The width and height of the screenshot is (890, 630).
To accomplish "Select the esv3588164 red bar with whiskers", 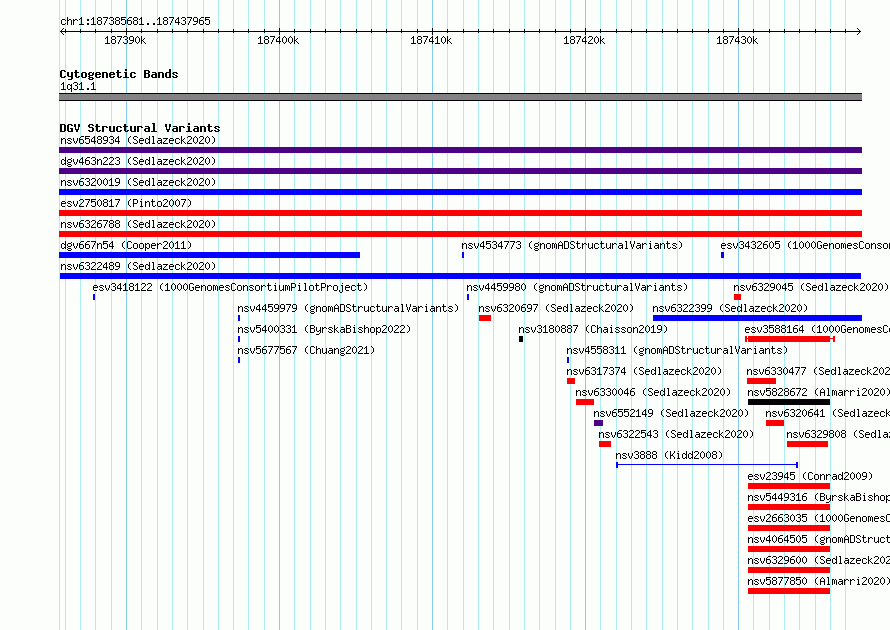I will tap(790, 339).
